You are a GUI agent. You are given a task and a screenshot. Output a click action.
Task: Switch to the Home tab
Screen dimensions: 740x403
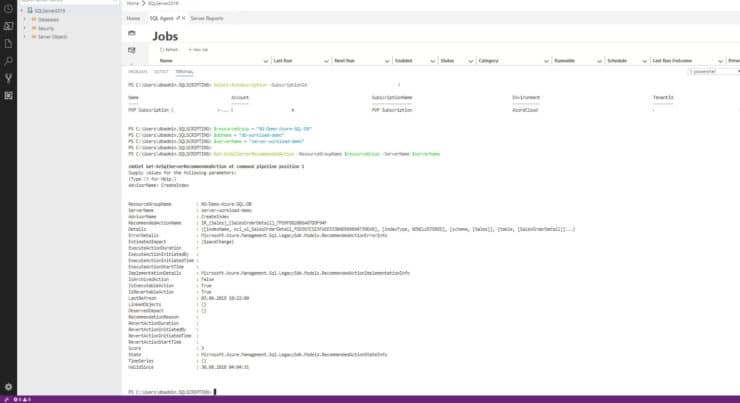(x=133, y=18)
